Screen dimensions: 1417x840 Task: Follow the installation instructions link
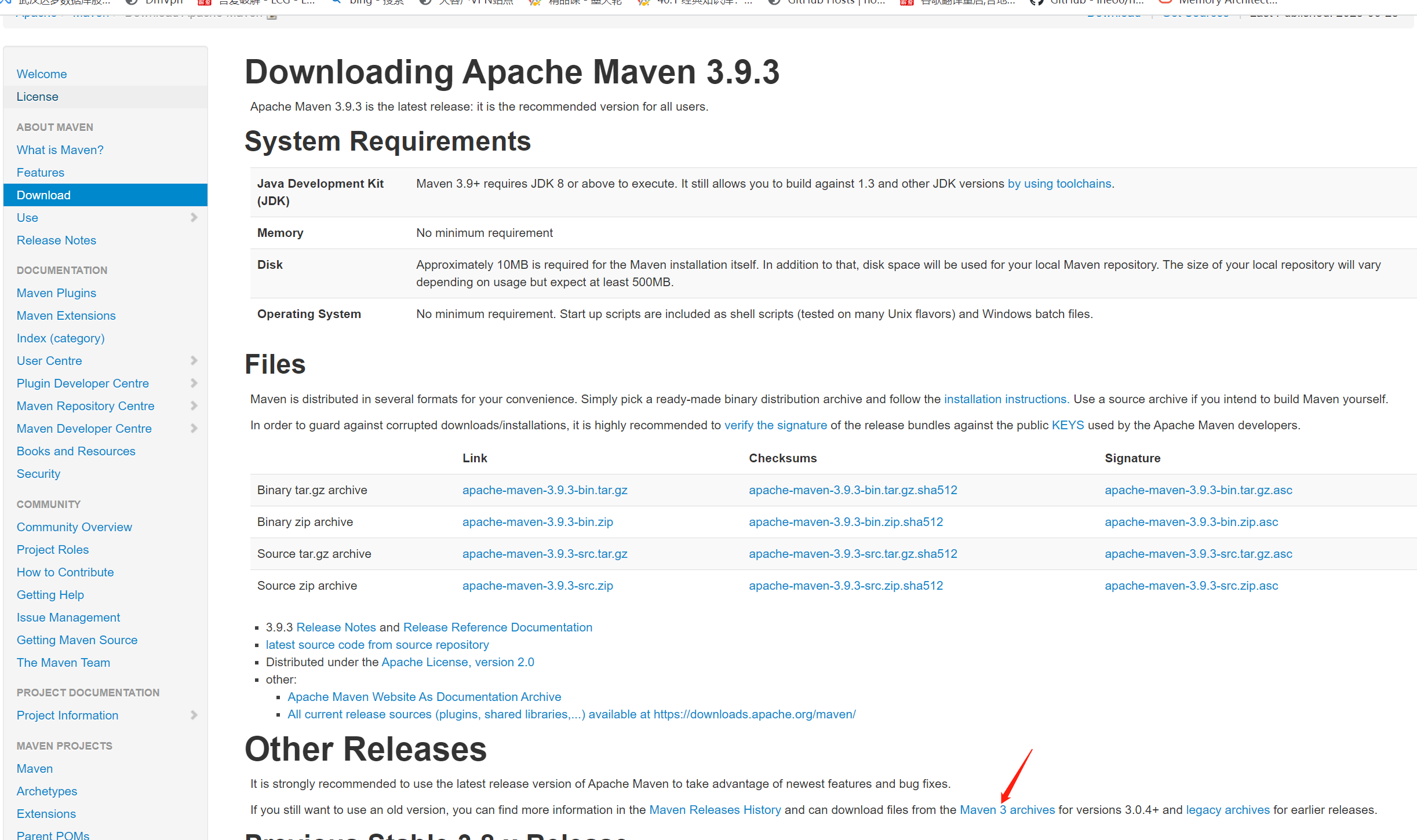[1006, 399]
